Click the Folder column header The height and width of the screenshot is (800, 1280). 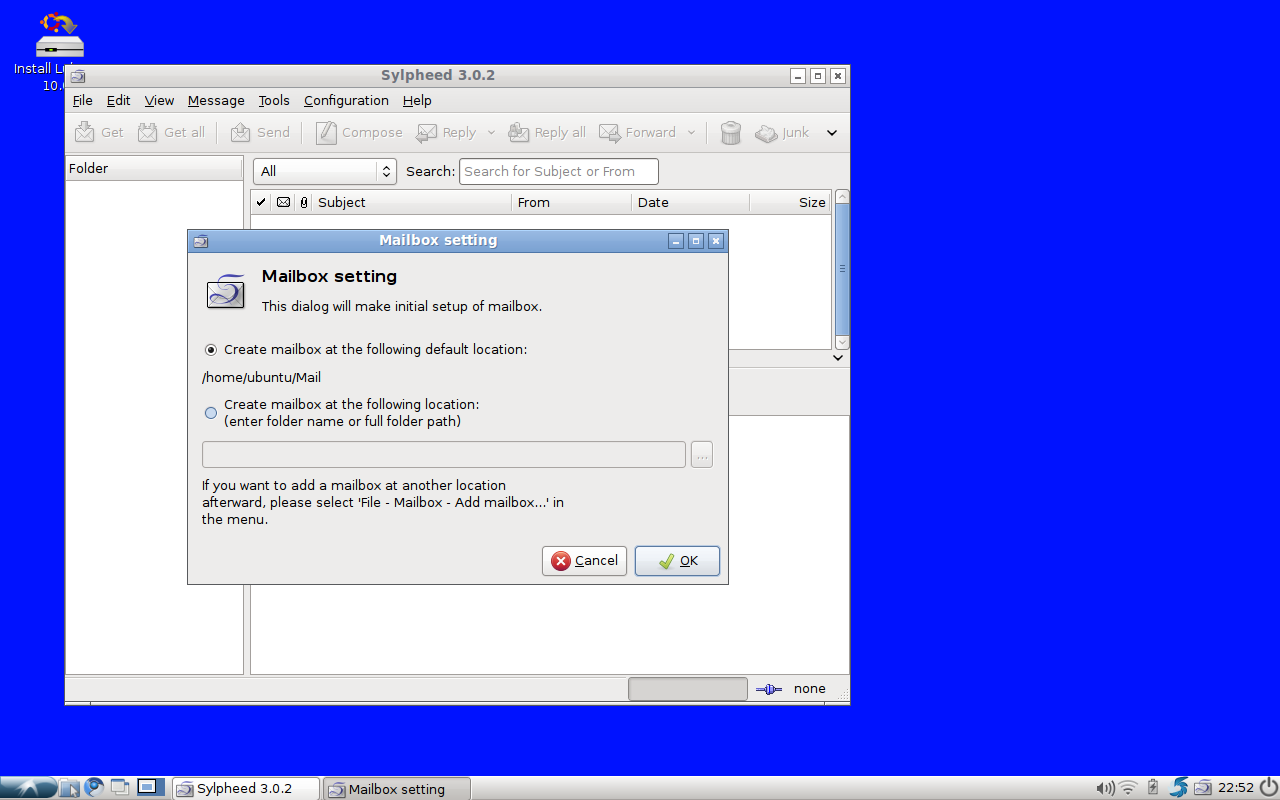(154, 168)
